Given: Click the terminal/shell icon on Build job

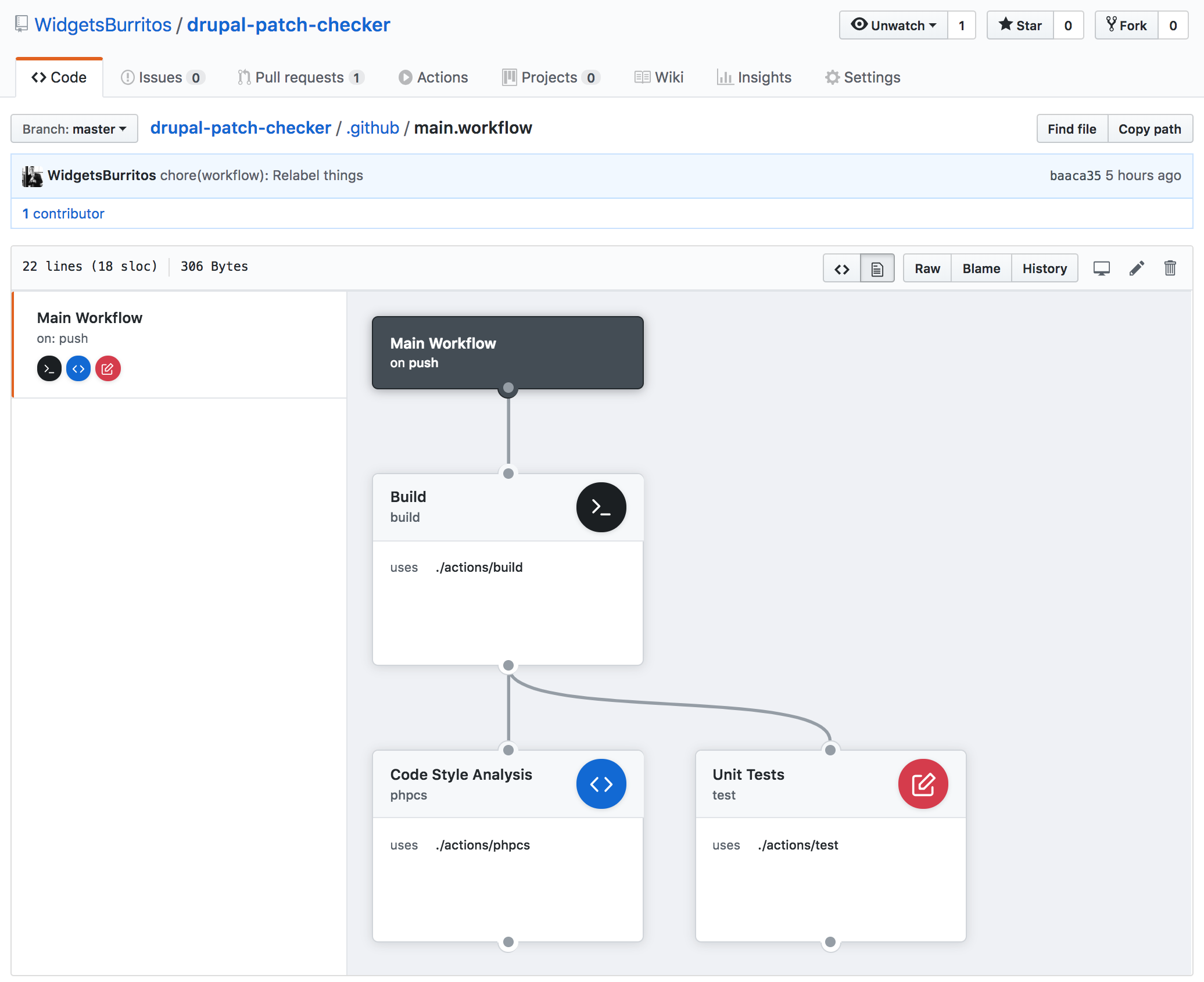Looking at the screenshot, I should tap(602, 506).
